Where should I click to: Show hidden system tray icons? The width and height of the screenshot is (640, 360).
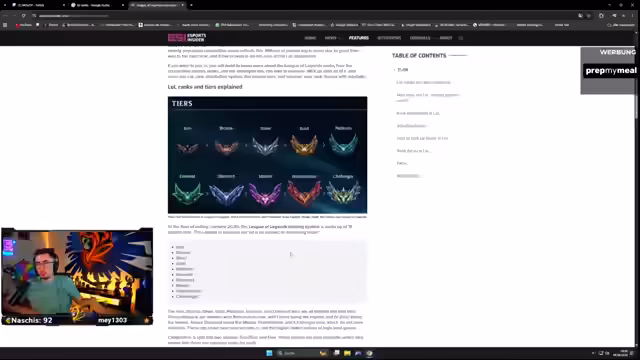click(x=593, y=353)
